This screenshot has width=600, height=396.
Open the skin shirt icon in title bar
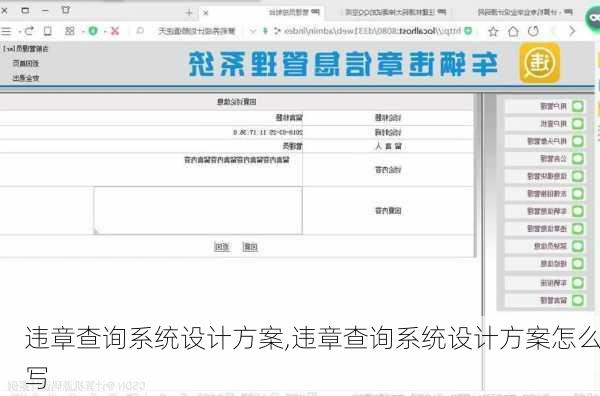point(66,10)
